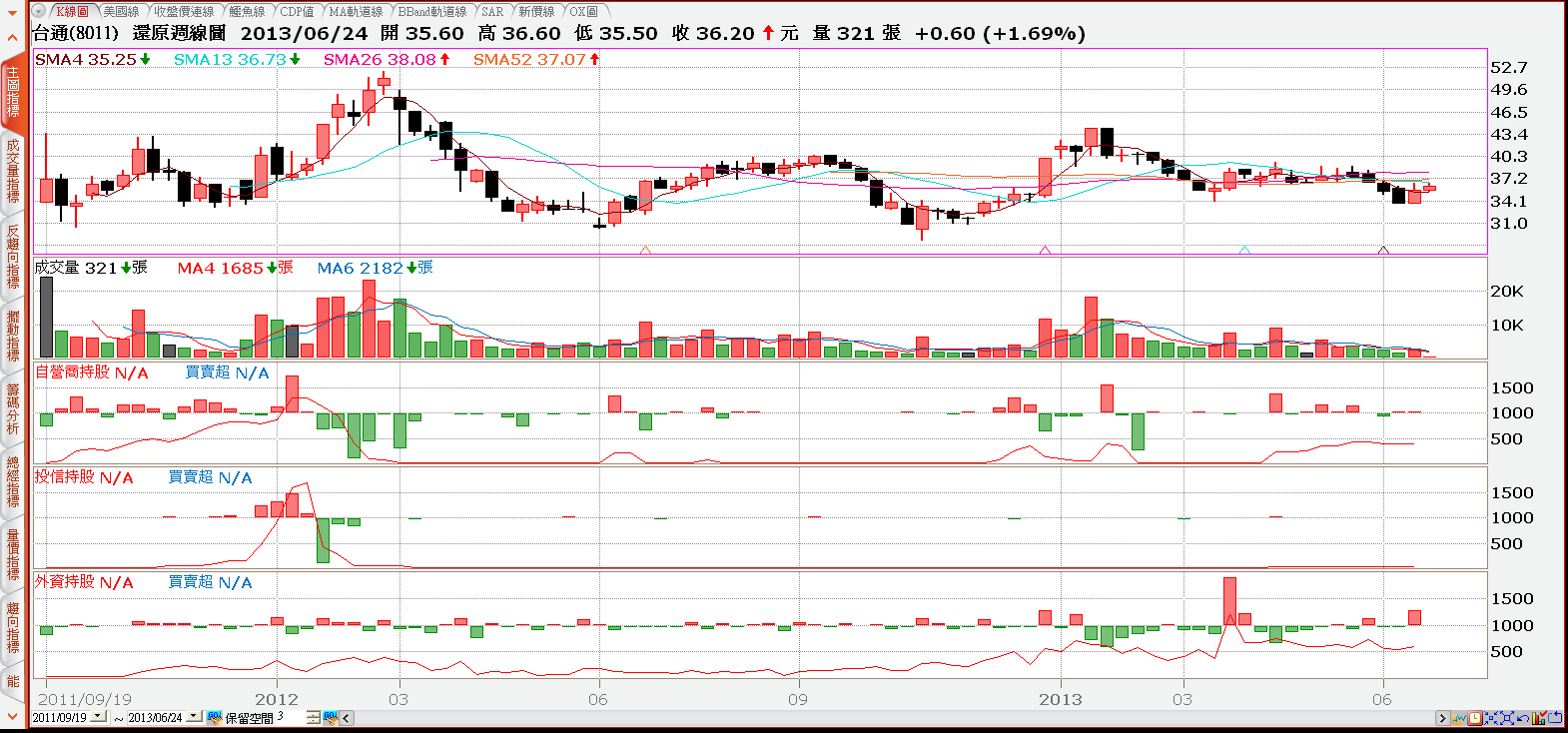Select the 總經指標 sidebar tab
Viewport: 1568px width, 733px height.
click(13, 482)
